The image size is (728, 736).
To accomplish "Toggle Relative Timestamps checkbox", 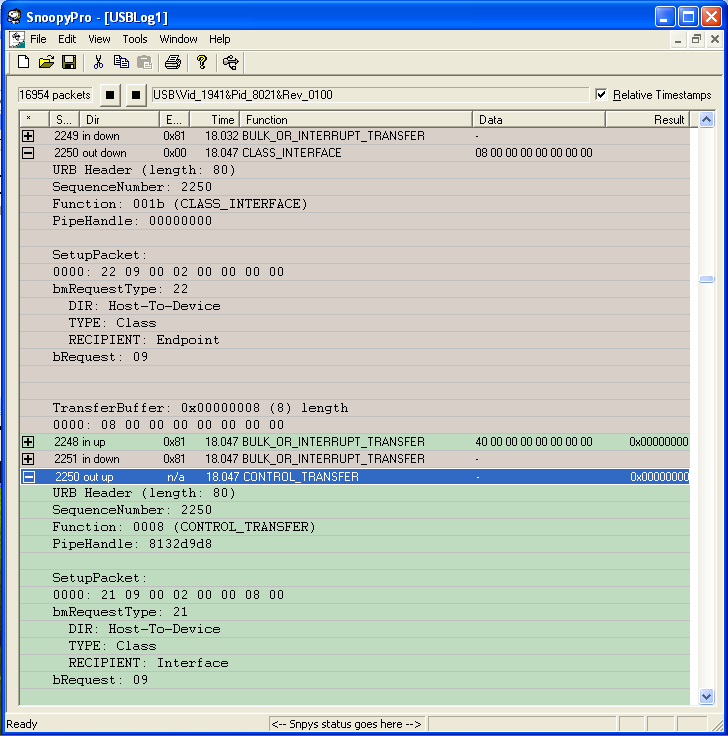I will (601, 95).
